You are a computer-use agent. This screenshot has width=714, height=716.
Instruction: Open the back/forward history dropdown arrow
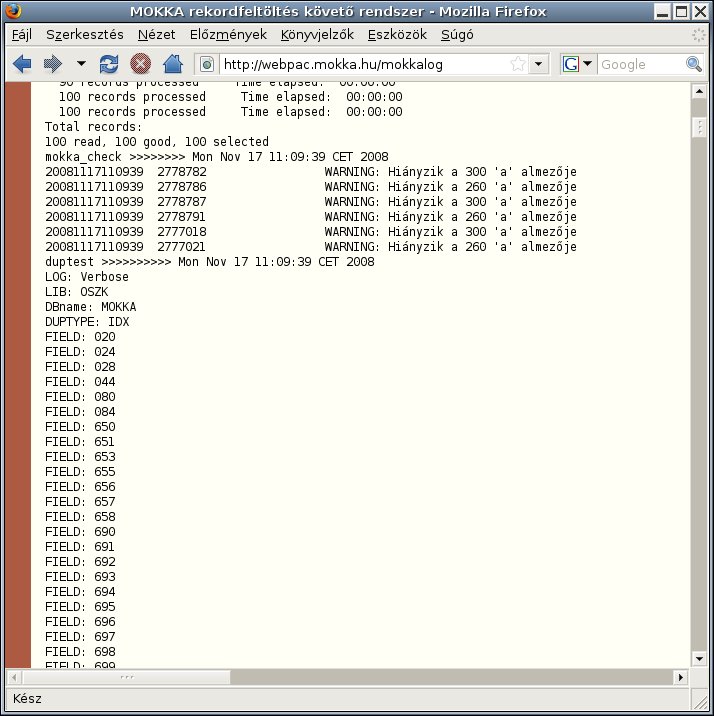point(81,64)
